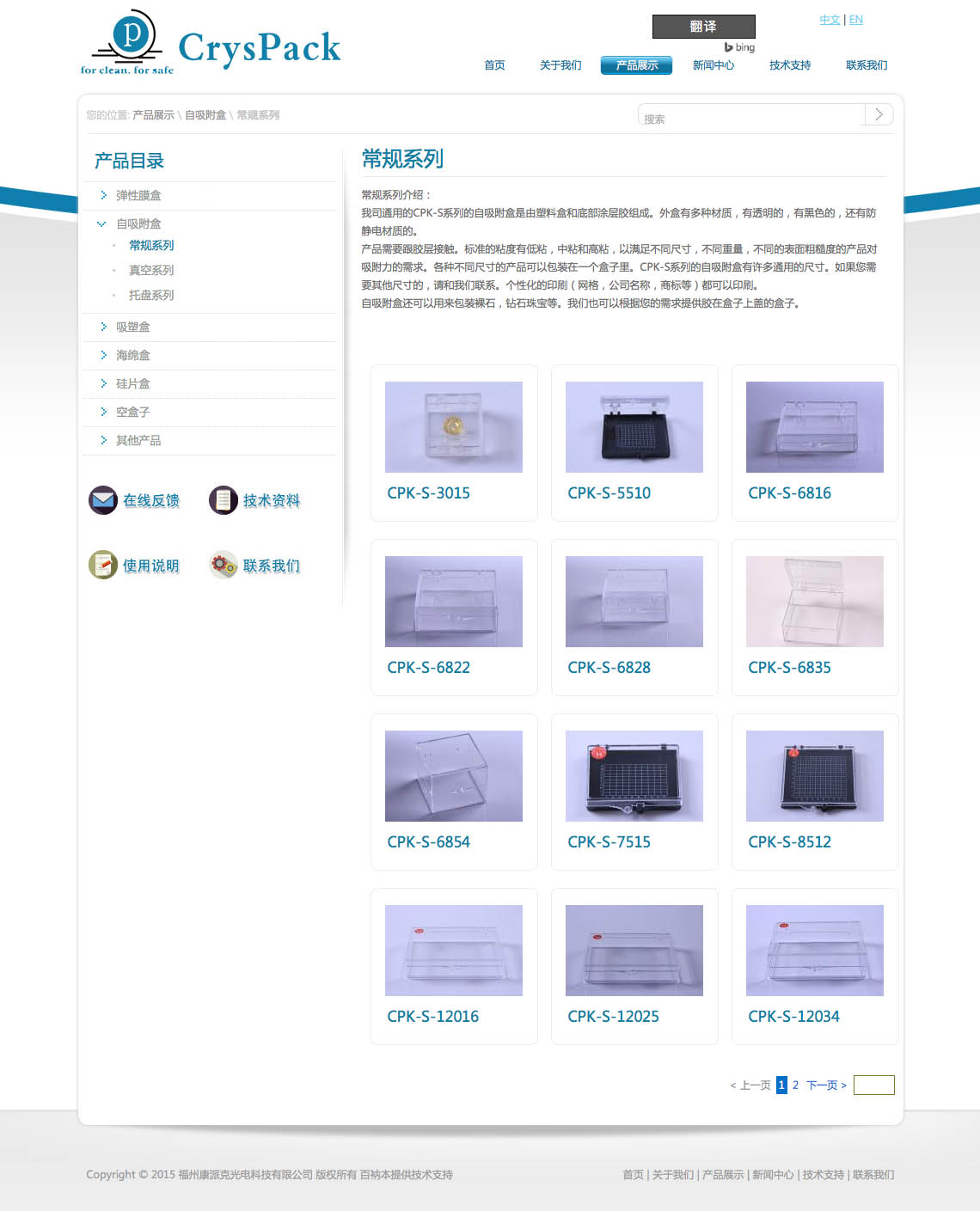The height and width of the screenshot is (1211, 980).
Task: Click the document icon for 技术资料
Action: [x=224, y=500]
